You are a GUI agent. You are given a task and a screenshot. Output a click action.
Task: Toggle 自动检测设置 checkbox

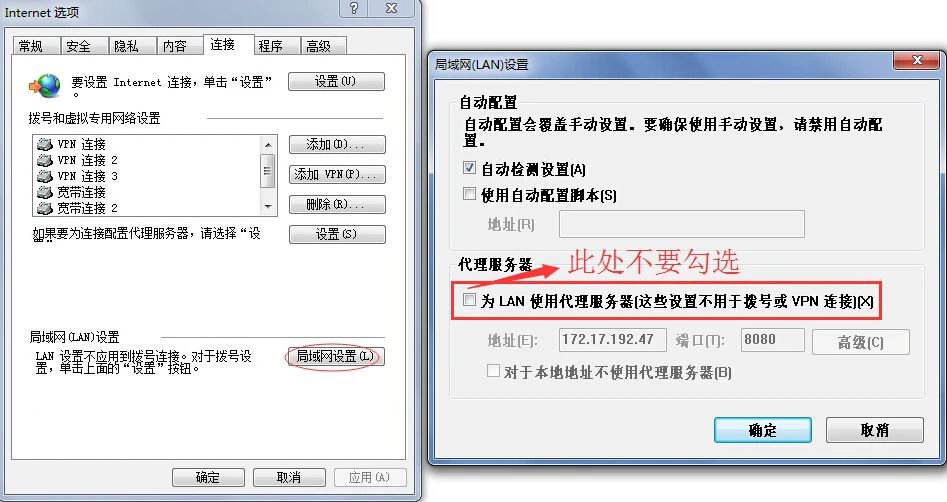[469, 168]
